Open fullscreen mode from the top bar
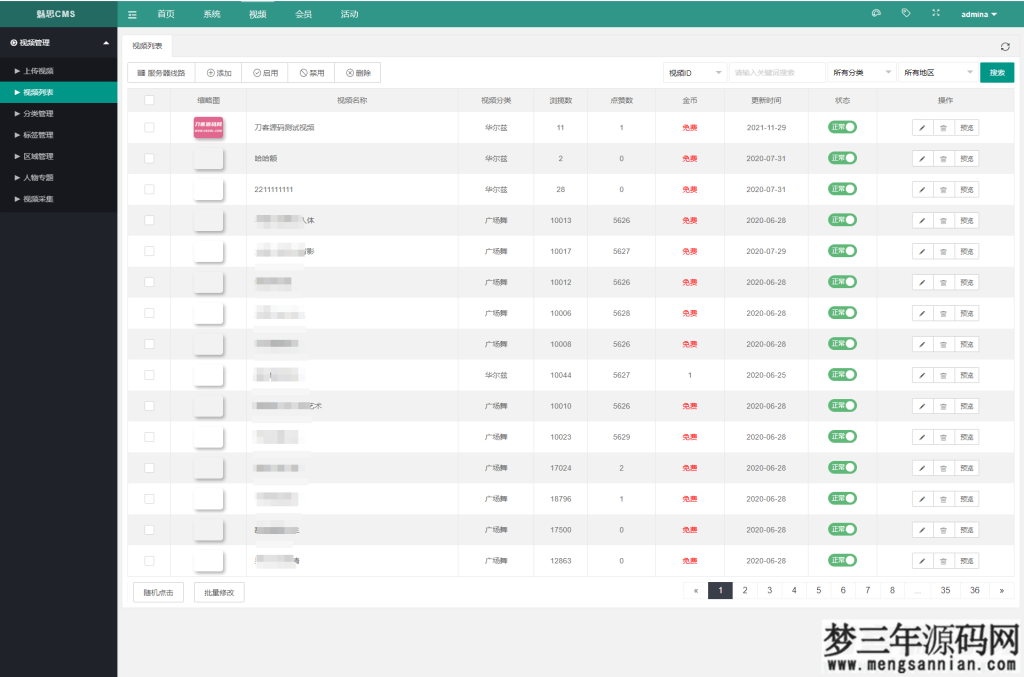Image resolution: width=1024 pixels, height=677 pixels. [934, 14]
